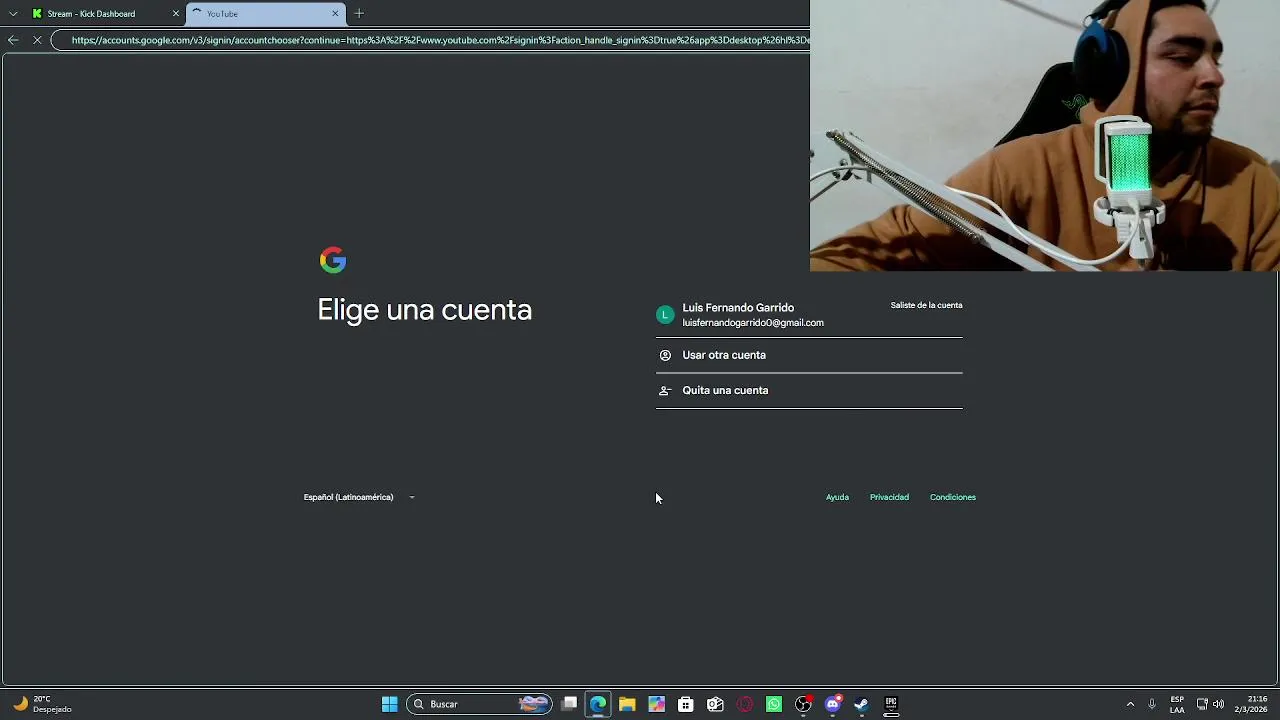Open Task View on taskbar
The image size is (1280, 720).
pos(569,704)
